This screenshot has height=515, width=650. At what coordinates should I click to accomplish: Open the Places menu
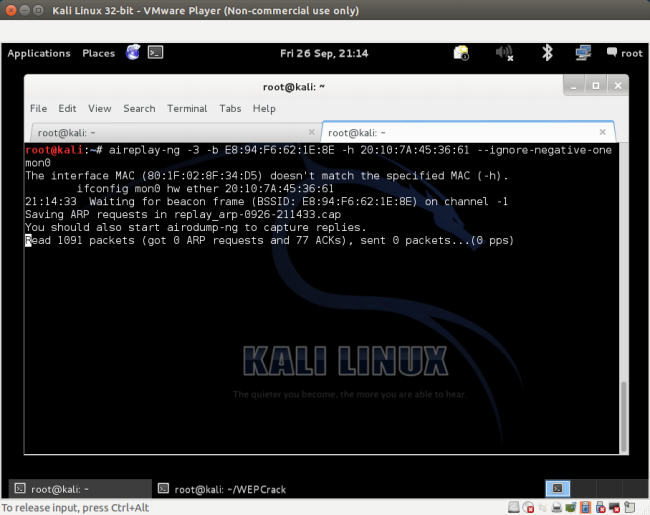click(x=98, y=54)
